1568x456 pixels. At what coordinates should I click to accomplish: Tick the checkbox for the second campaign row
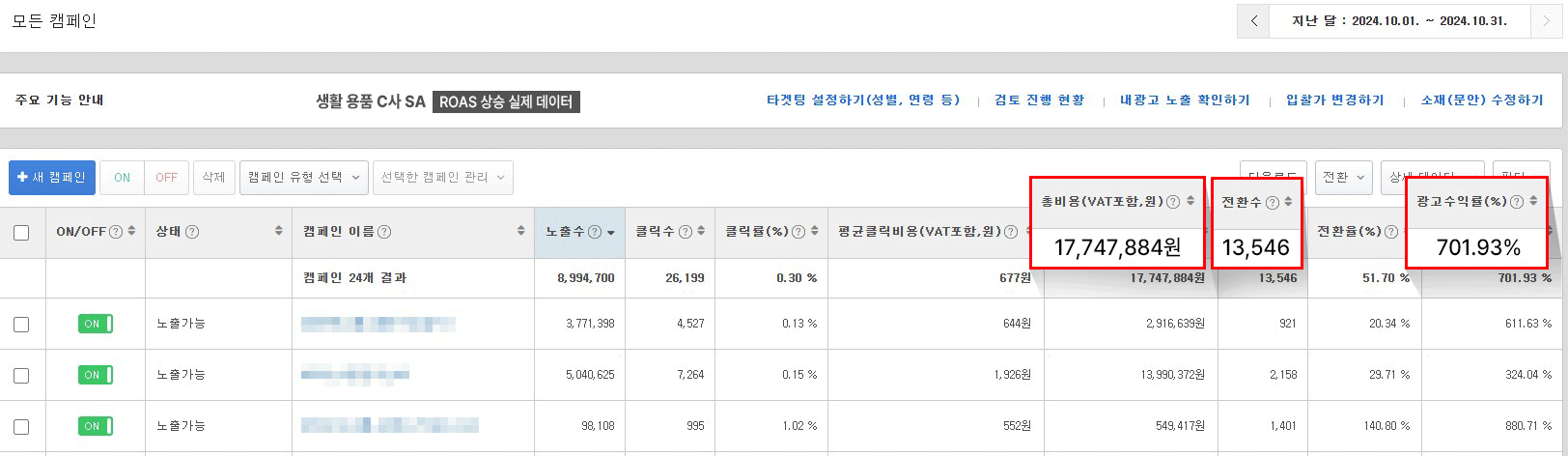(x=21, y=375)
